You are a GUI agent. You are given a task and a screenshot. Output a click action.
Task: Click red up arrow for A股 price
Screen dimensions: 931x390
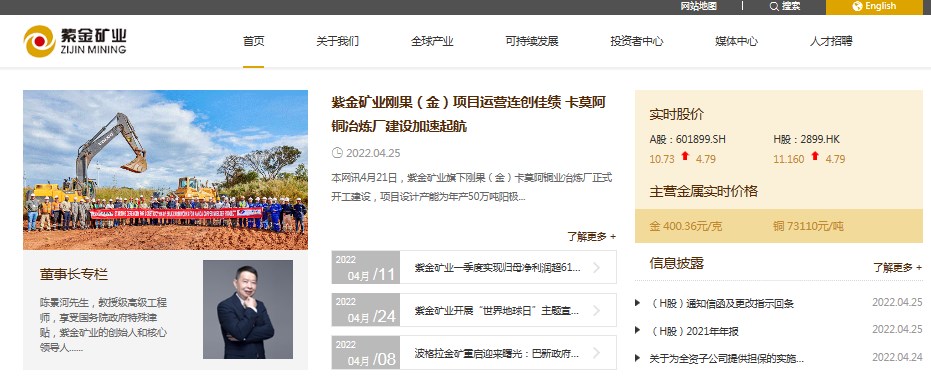pyautogui.click(x=685, y=156)
